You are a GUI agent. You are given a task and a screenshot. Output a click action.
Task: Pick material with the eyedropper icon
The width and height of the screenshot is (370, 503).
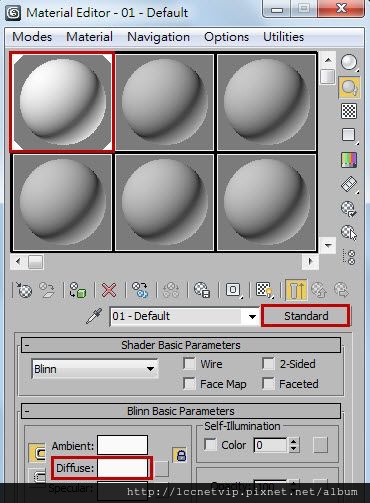click(94, 316)
